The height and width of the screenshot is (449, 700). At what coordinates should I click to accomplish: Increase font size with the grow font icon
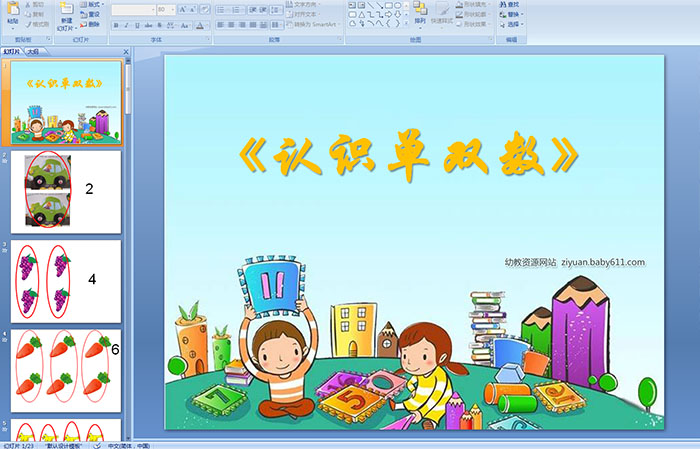183,9
